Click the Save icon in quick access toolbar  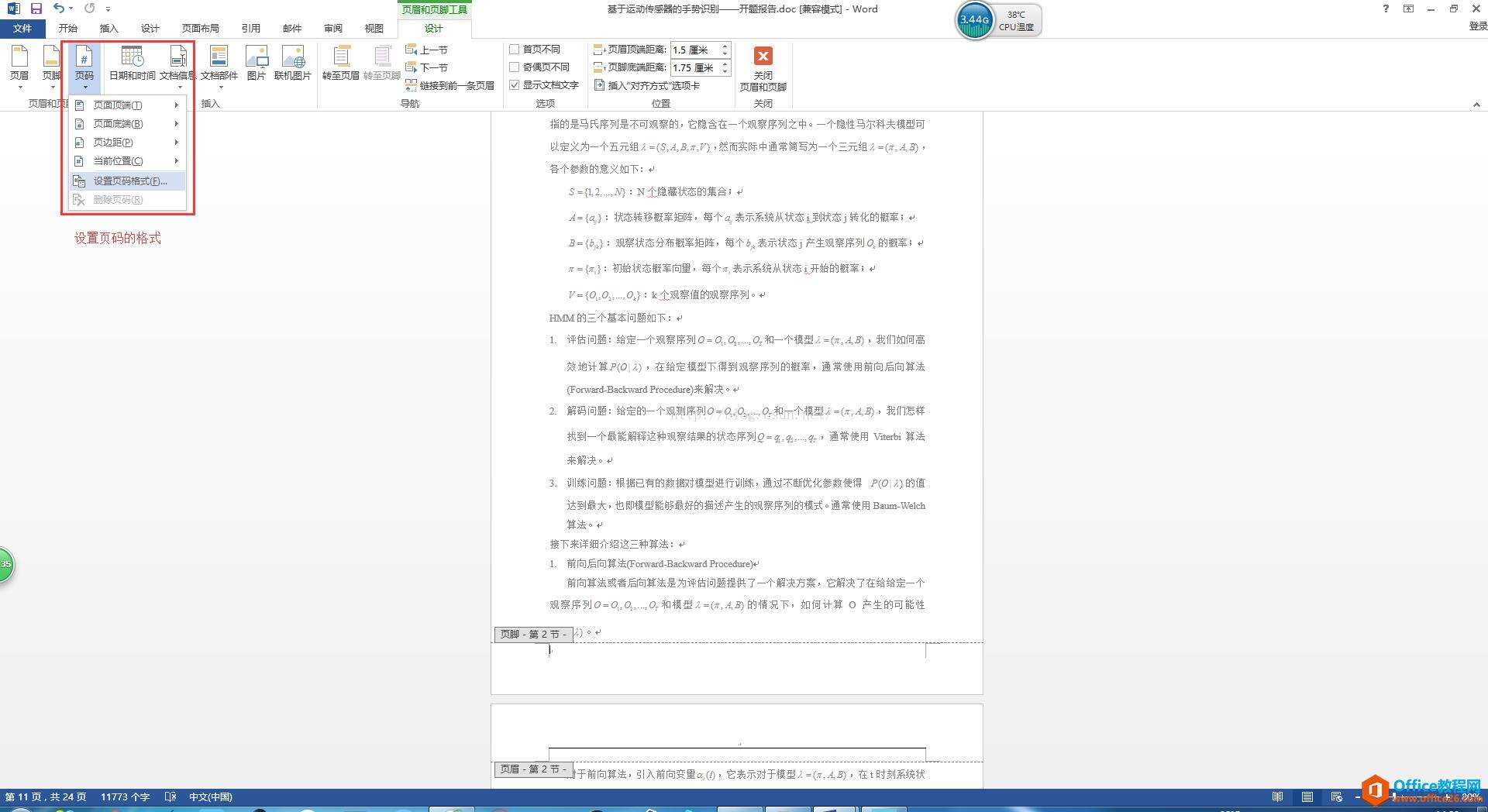point(36,9)
